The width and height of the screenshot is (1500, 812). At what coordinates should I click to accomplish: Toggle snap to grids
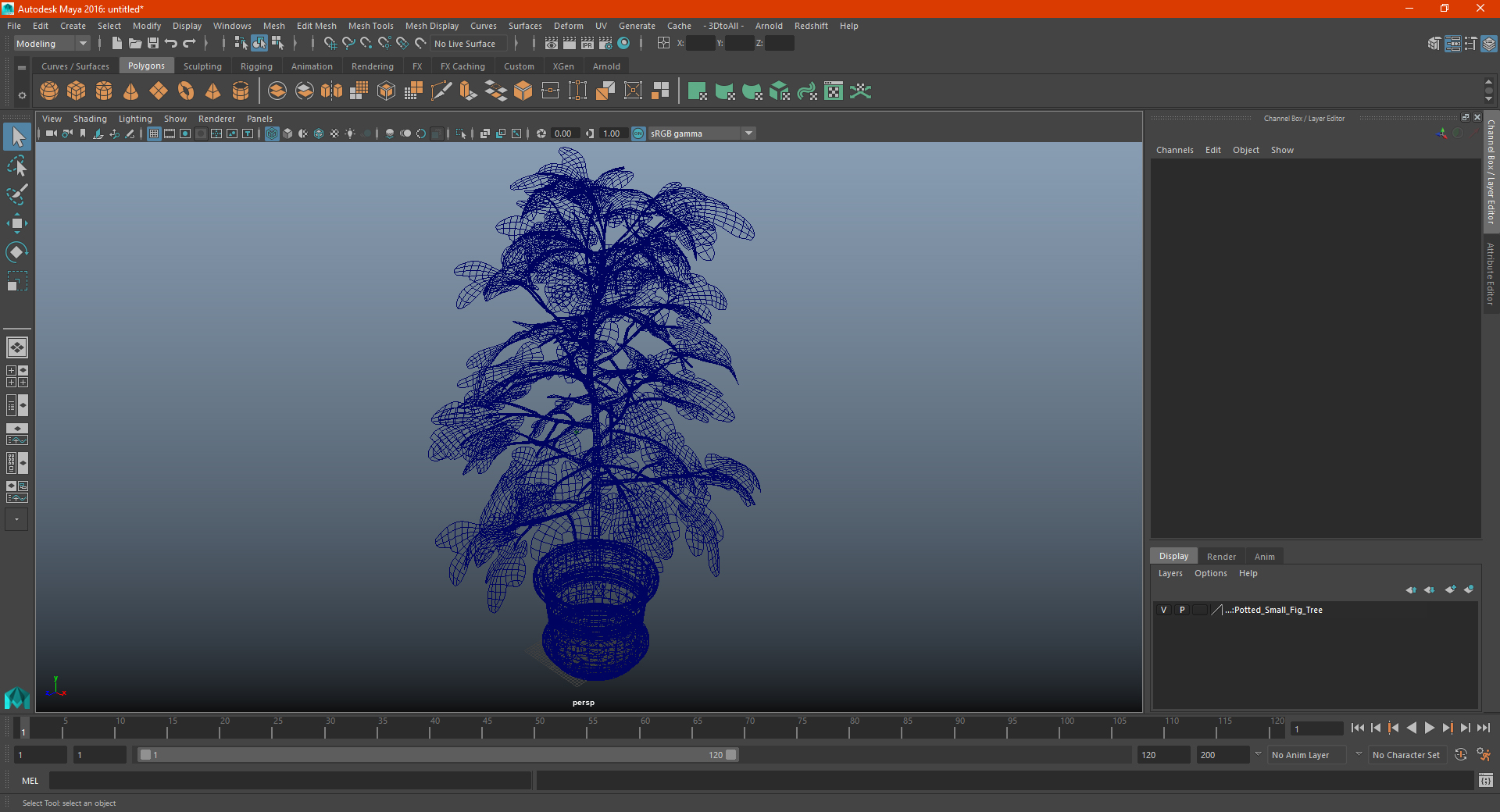(x=330, y=44)
